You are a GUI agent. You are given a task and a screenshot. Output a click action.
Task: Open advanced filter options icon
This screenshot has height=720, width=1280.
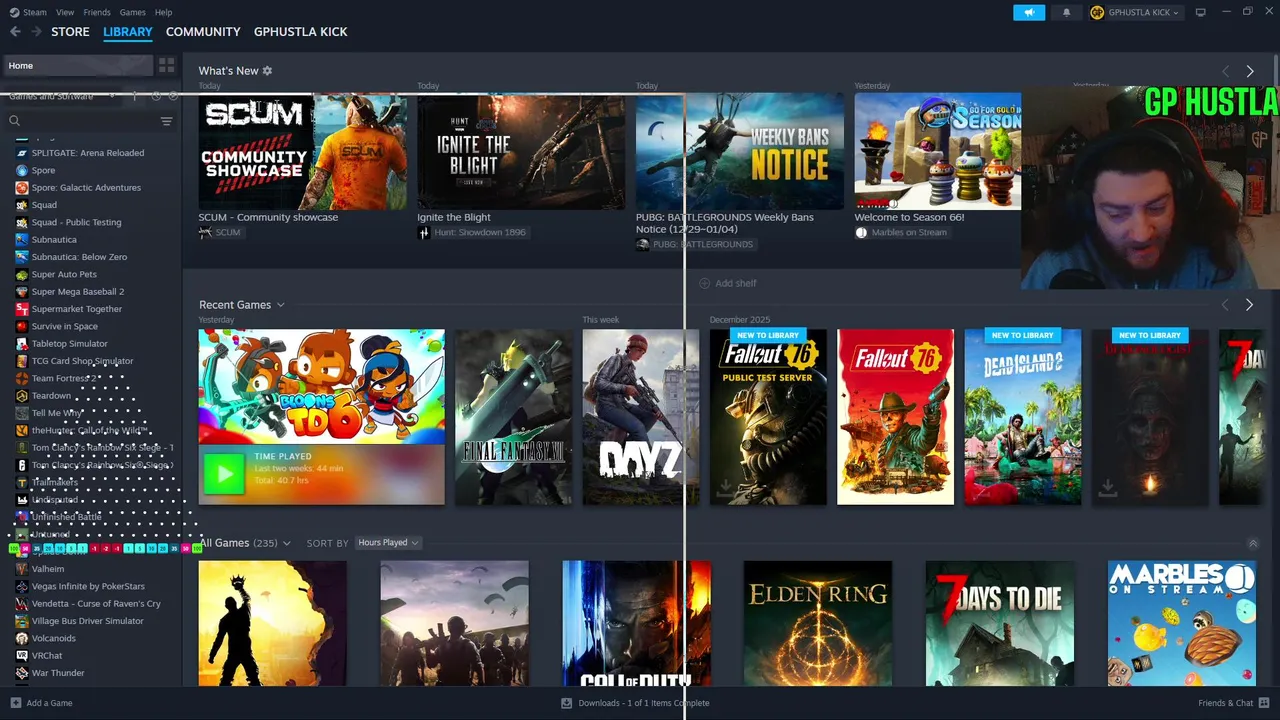(x=167, y=121)
